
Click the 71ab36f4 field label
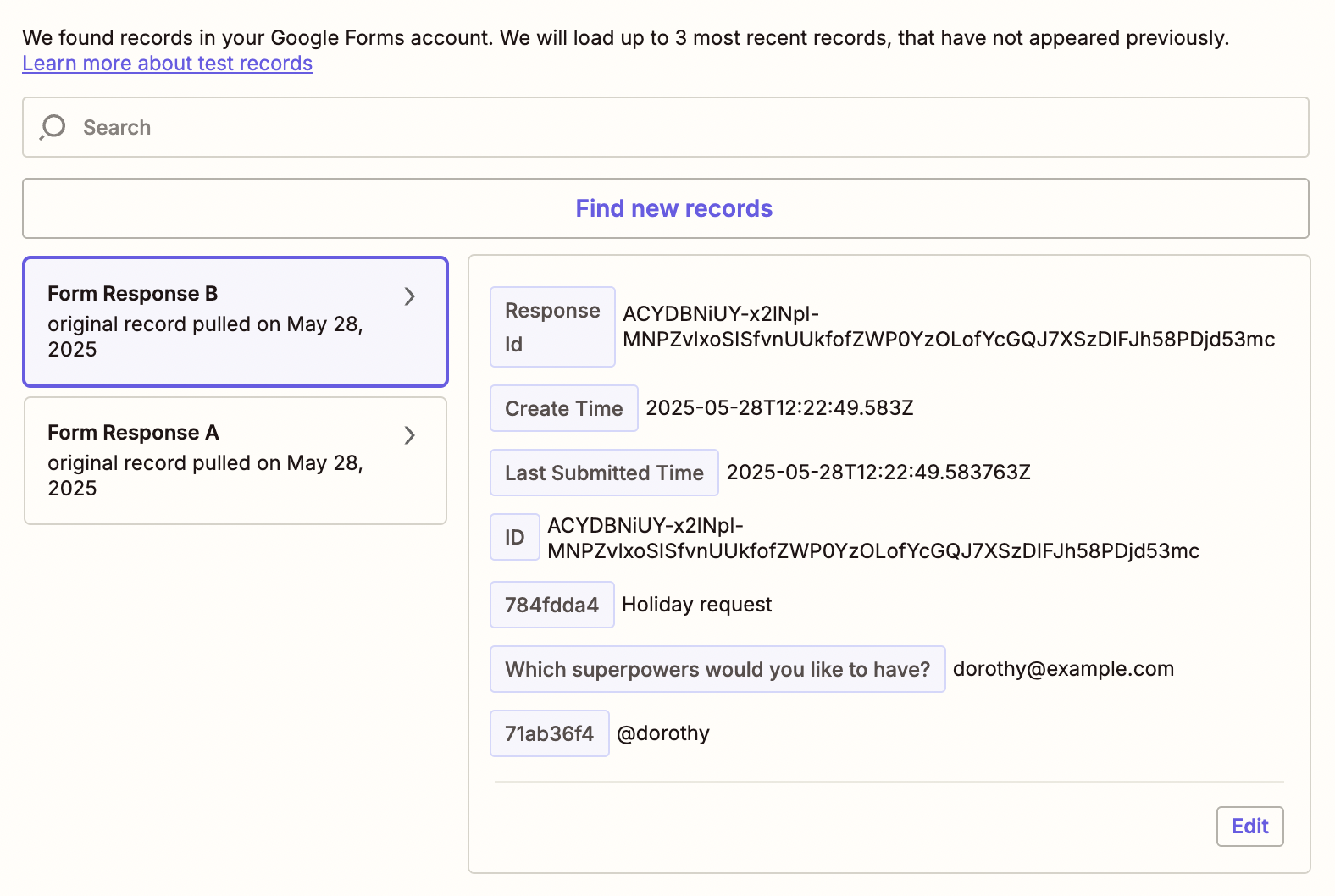[549, 733]
